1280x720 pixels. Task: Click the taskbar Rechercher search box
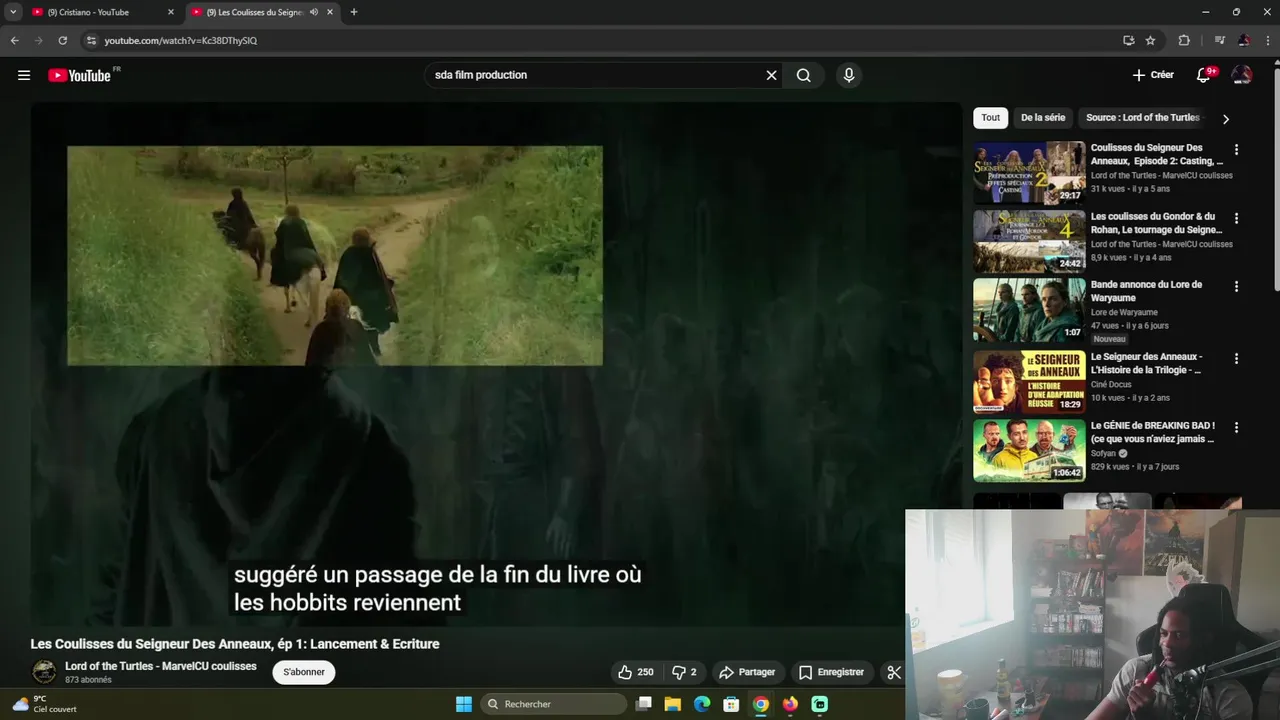click(553, 704)
